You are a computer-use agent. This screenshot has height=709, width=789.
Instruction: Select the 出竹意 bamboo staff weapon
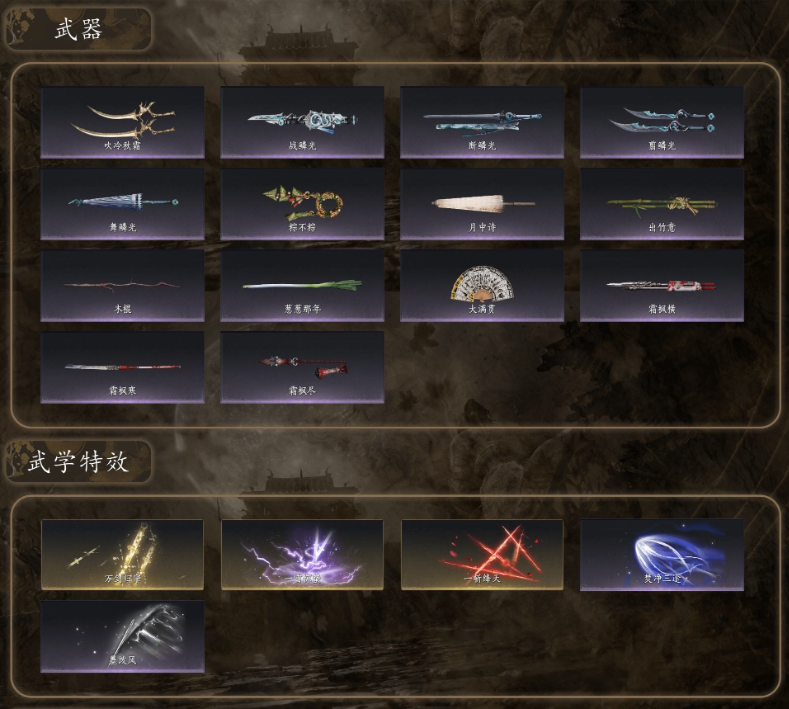click(662, 204)
